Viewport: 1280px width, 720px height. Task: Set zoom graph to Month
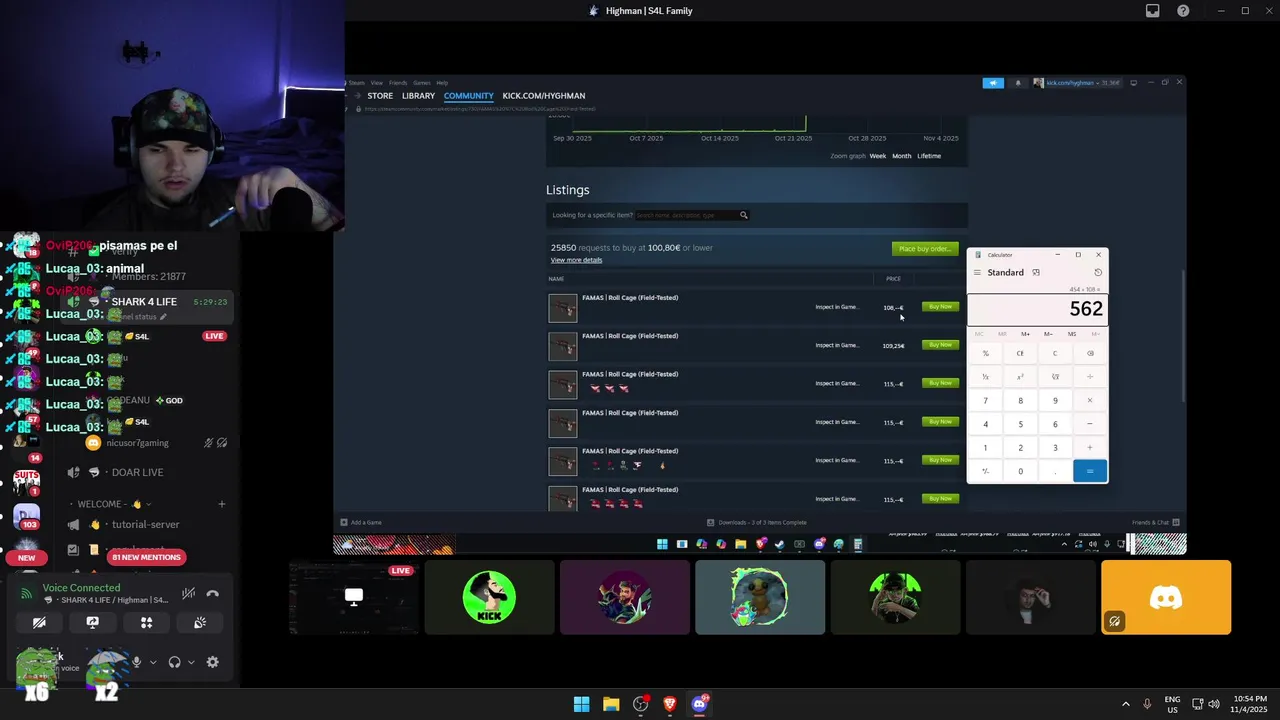point(902,156)
